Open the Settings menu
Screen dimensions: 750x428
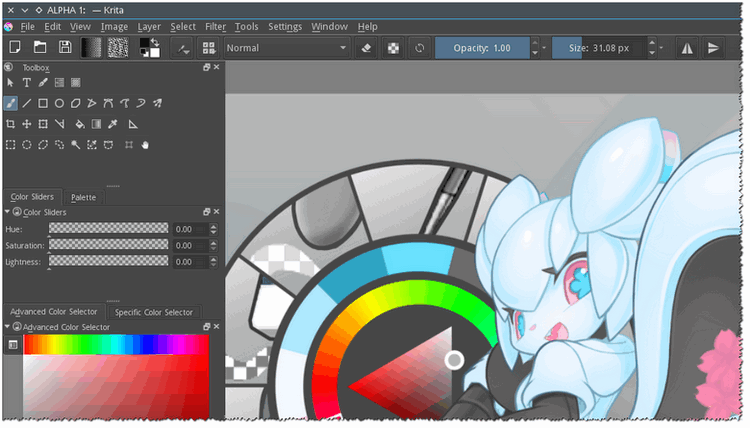pos(285,27)
